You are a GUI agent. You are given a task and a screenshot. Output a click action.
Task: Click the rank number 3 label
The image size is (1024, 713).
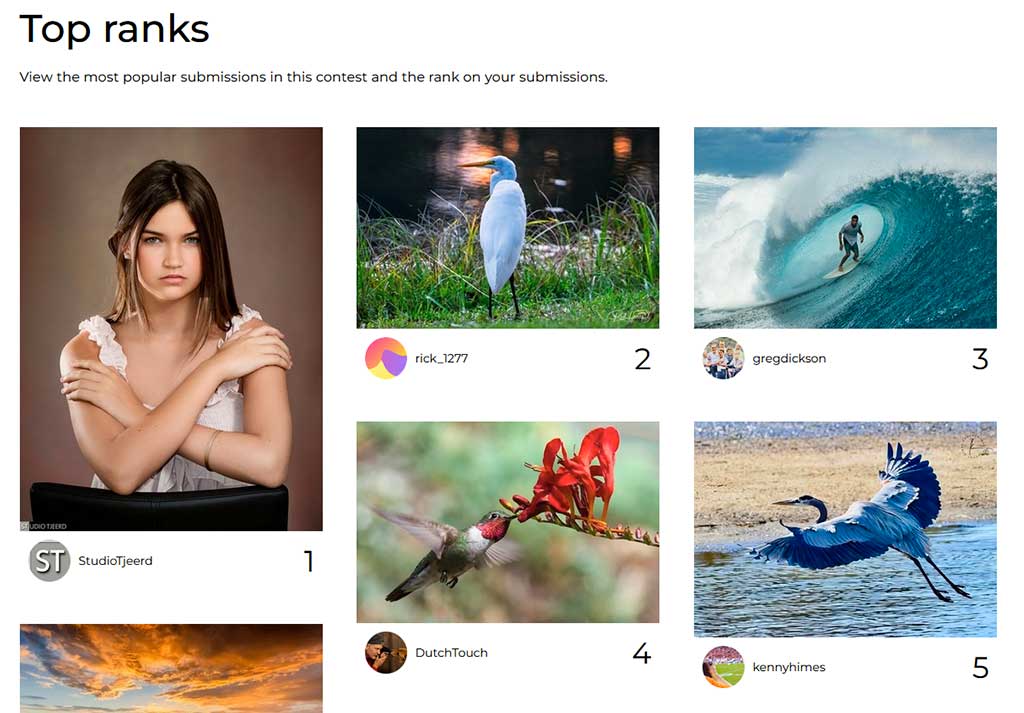point(980,359)
